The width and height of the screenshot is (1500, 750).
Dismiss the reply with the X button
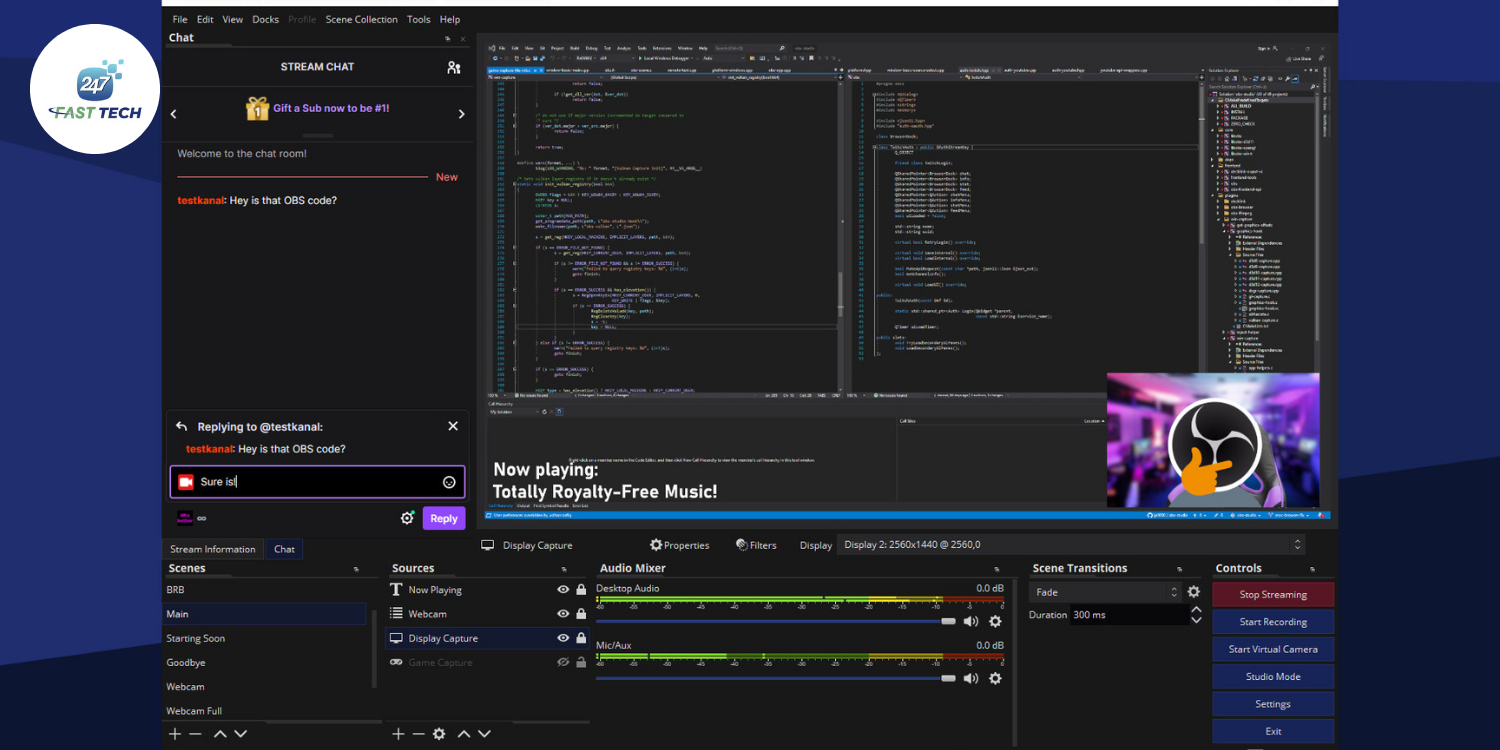(x=453, y=426)
